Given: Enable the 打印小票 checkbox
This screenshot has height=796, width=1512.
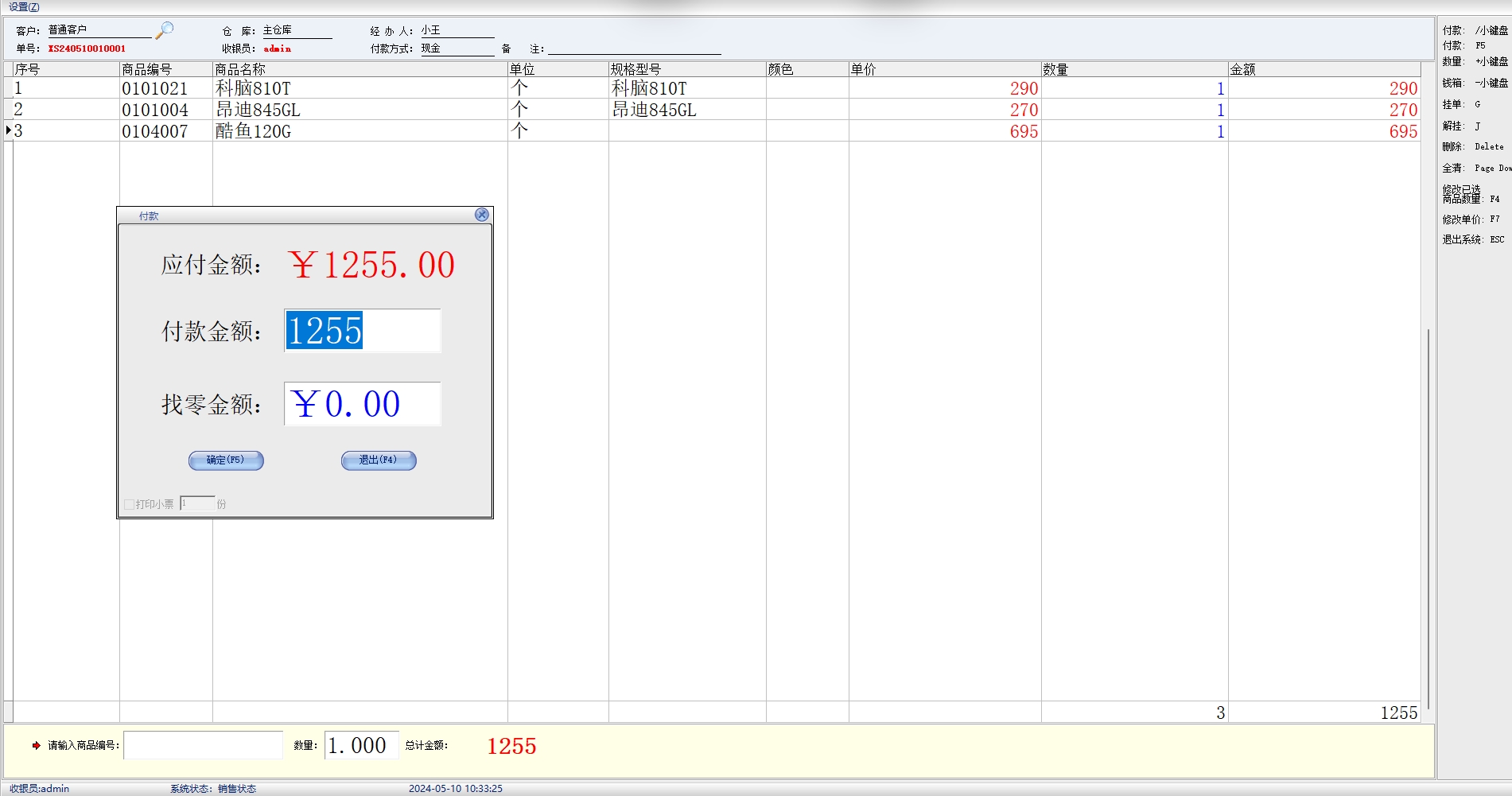Looking at the screenshot, I should pyautogui.click(x=129, y=504).
